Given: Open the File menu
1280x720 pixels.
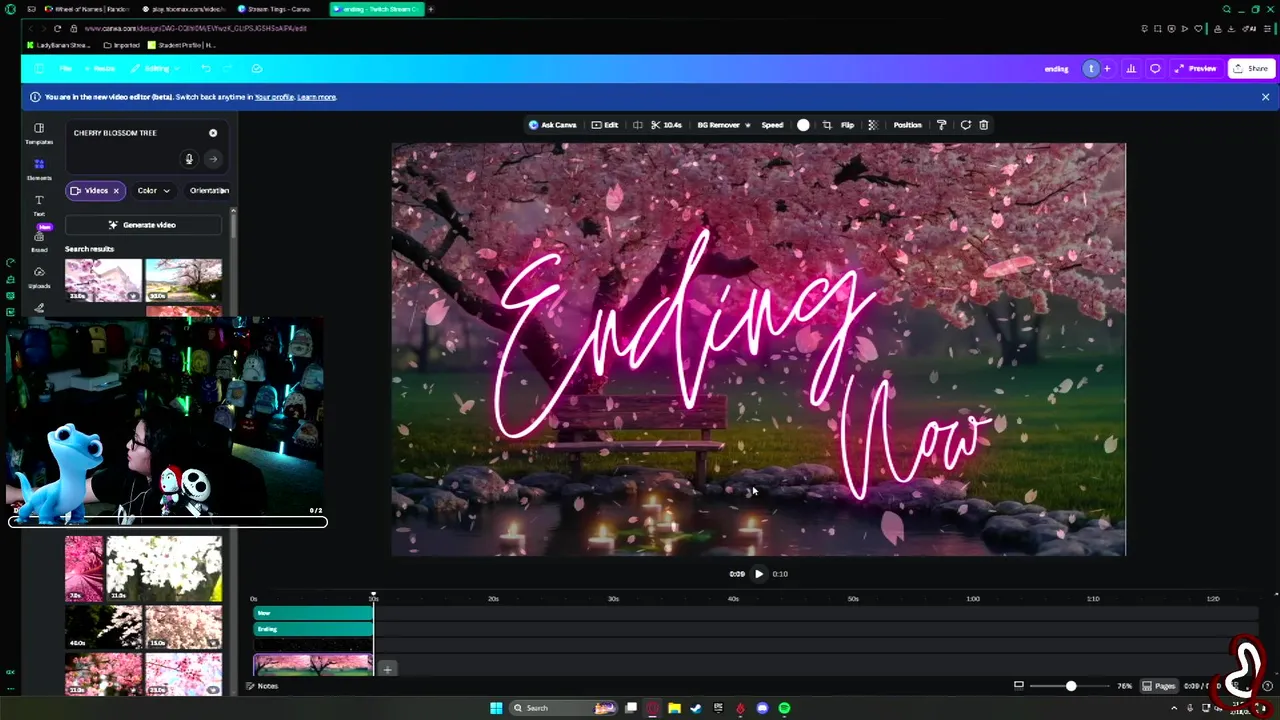Looking at the screenshot, I should [x=65, y=69].
